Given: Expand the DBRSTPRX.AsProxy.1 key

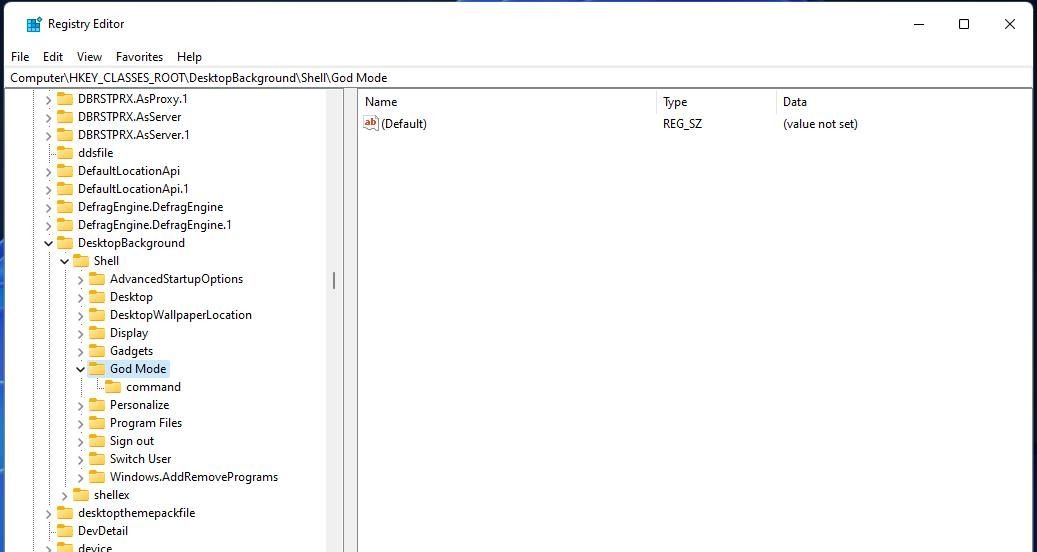Looking at the screenshot, I should pos(48,100).
